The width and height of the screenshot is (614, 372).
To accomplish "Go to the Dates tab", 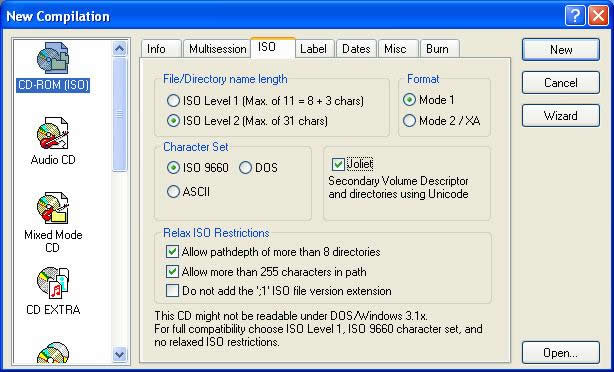I will tap(356, 49).
